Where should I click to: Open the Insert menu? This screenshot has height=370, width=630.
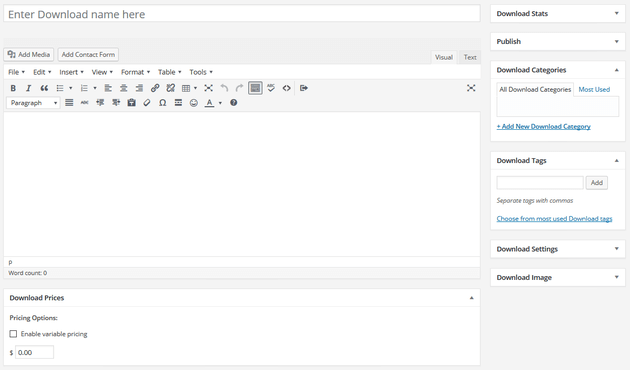click(71, 72)
